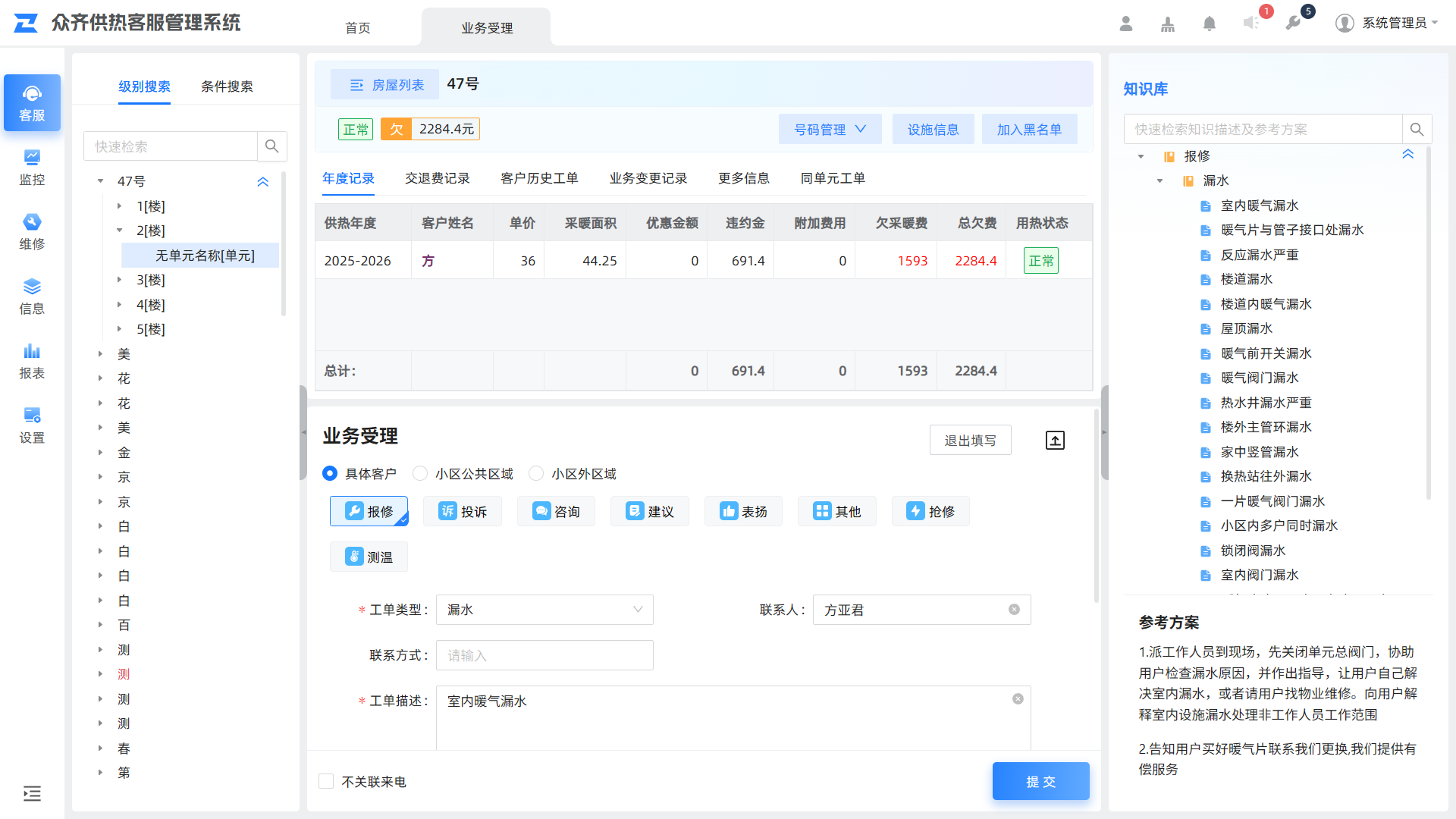The height and width of the screenshot is (819, 1456).
Task: Select the 小区公共区域 radio option
Action: tap(420, 473)
